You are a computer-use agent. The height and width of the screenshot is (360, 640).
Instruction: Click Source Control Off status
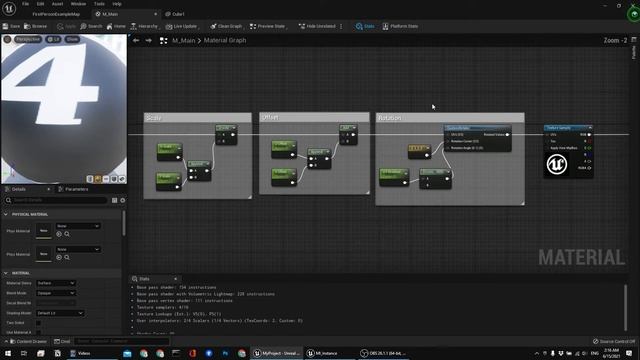pyautogui.click(x=614, y=341)
